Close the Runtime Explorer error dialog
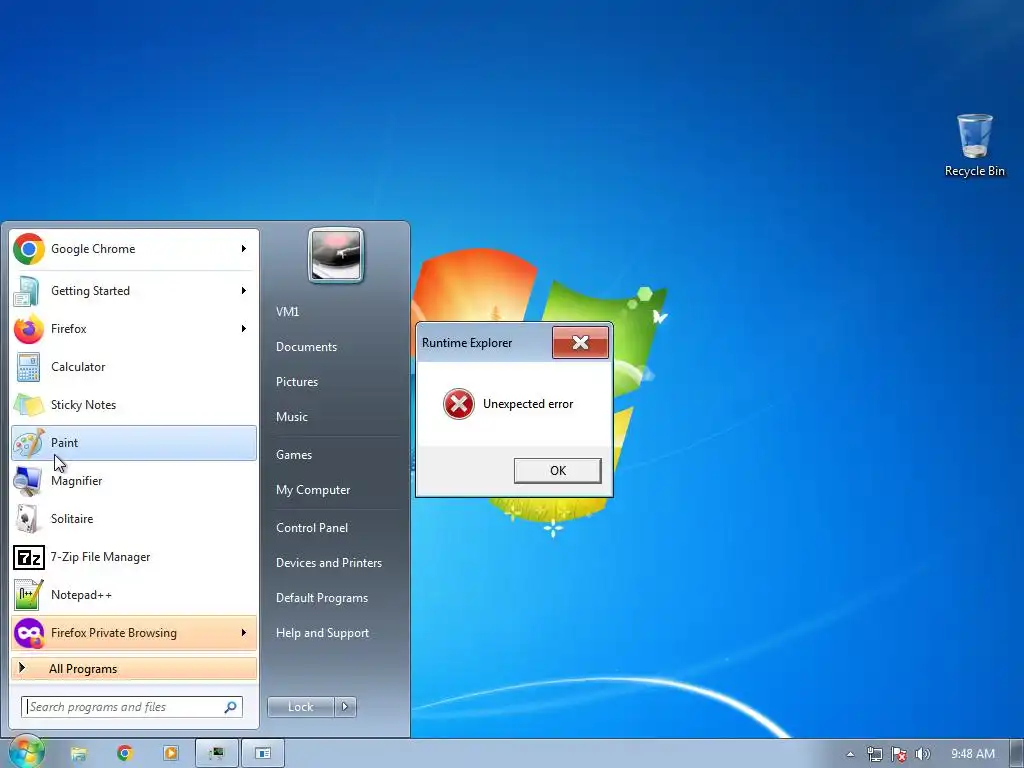This screenshot has height=768, width=1024. coord(581,343)
